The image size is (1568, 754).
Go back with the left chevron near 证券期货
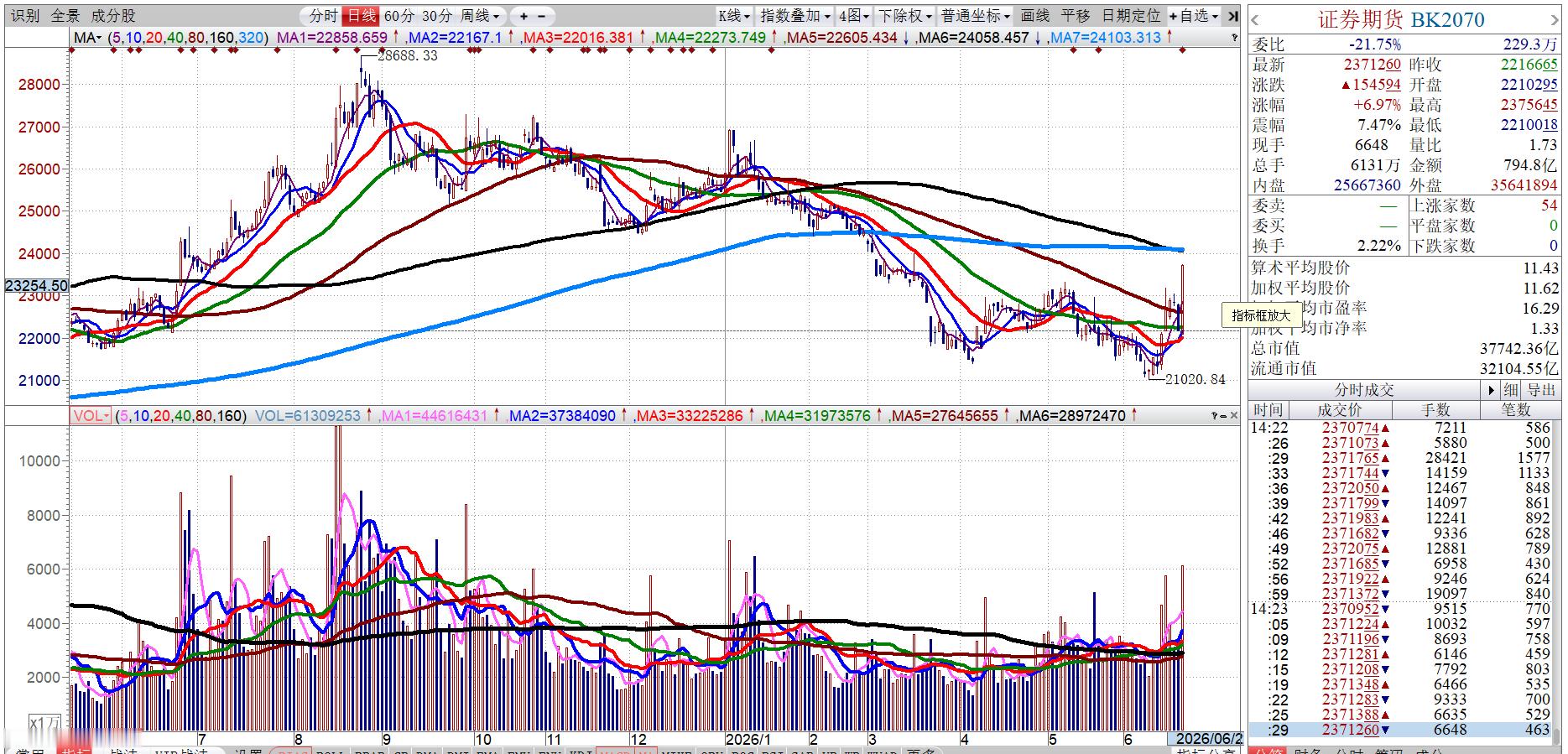point(1256,20)
